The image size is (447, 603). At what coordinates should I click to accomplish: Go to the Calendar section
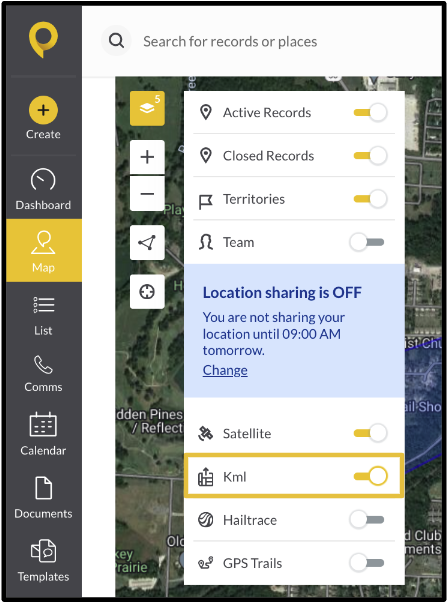[43, 435]
